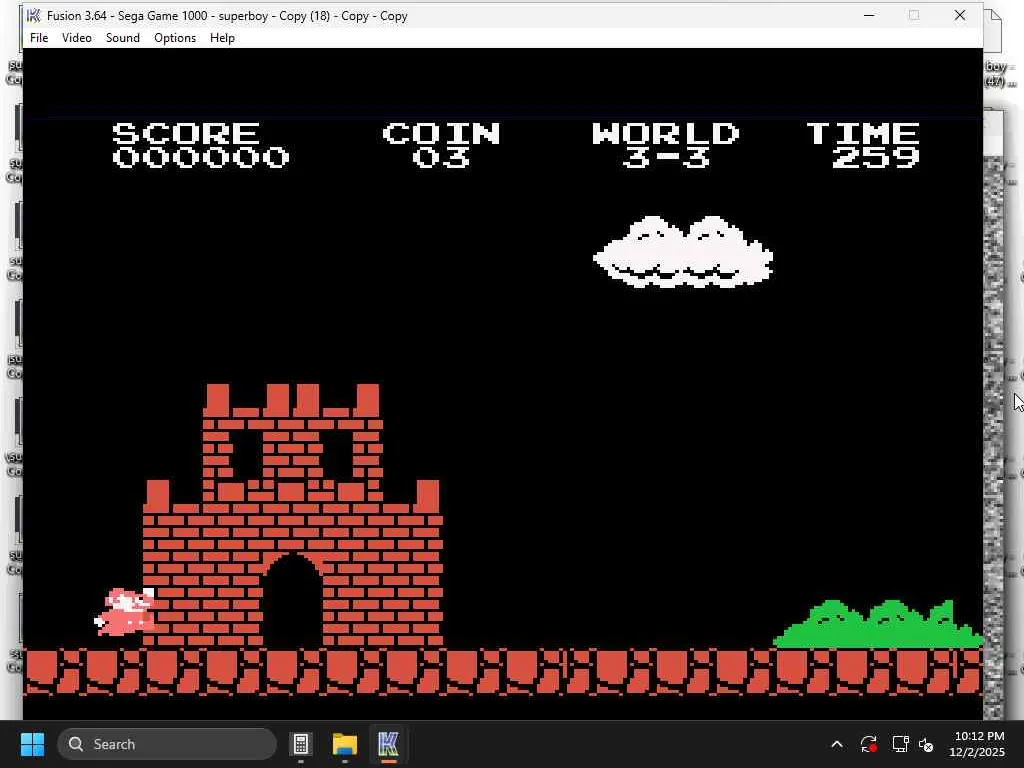1024x768 pixels.
Task: Click the Mario character sprite
Action: (x=125, y=612)
